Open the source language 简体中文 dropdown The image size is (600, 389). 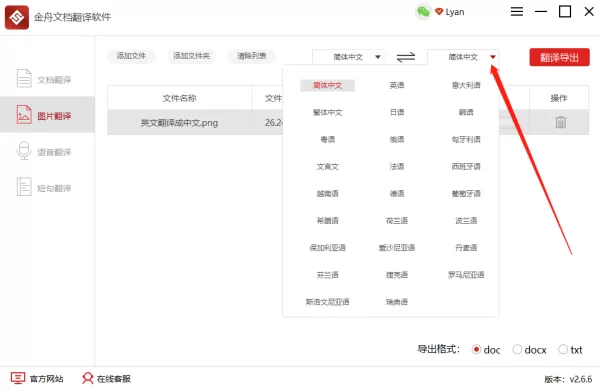click(x=348, y=57)
